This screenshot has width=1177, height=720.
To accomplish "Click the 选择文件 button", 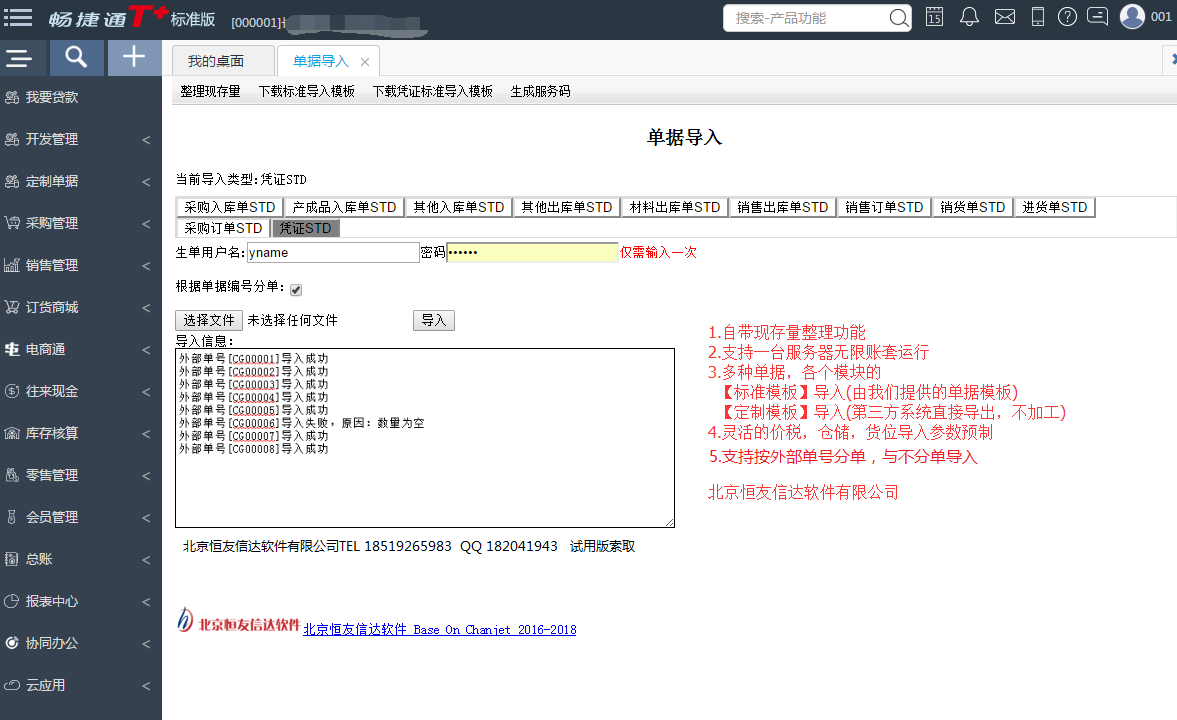I will click(209, 321).
